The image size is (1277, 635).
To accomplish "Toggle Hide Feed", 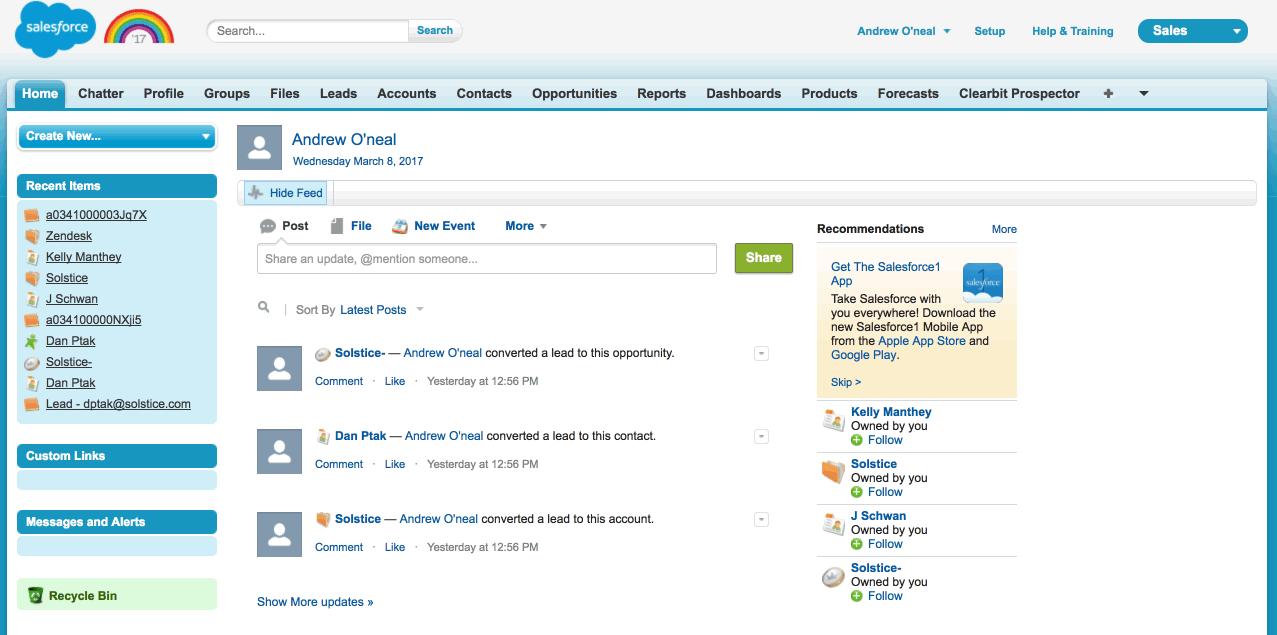I will (x=287, y=192).
